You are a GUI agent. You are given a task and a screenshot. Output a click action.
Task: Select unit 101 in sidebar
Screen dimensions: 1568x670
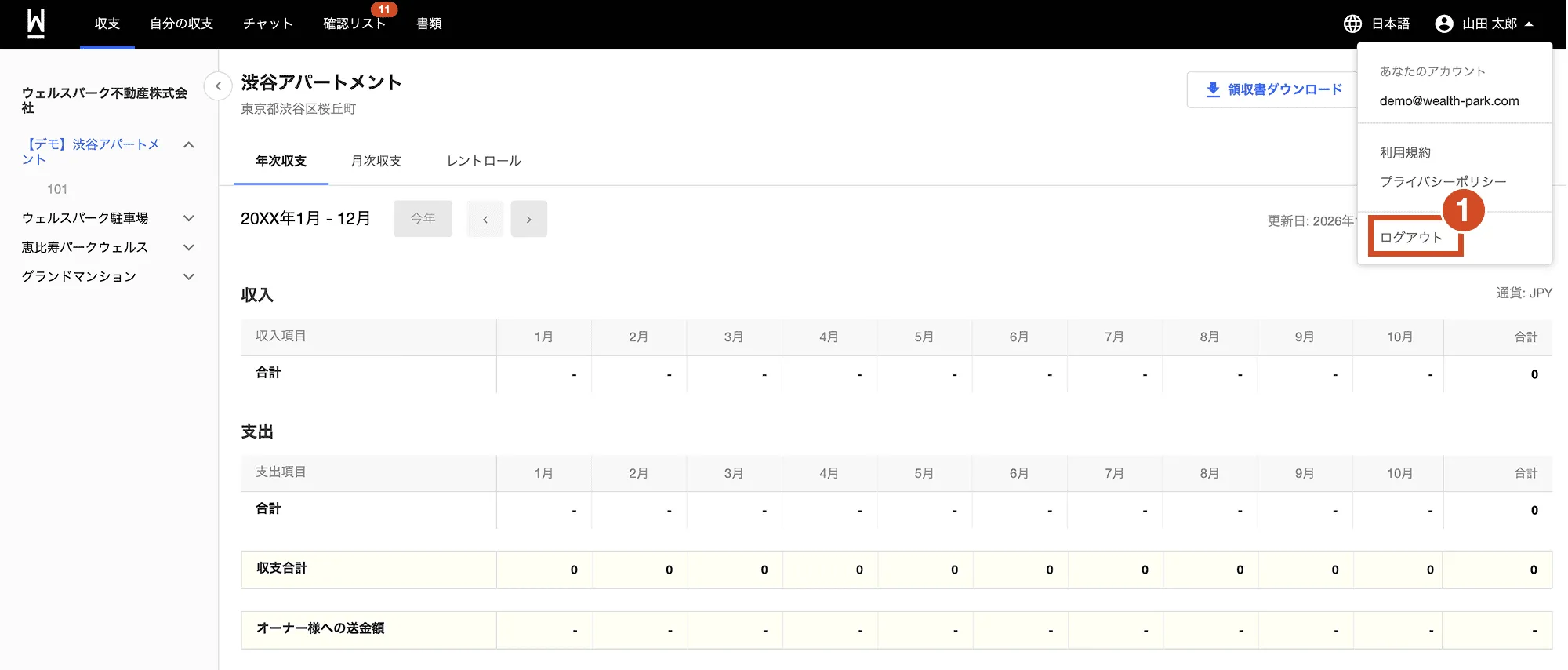(57, 189)
